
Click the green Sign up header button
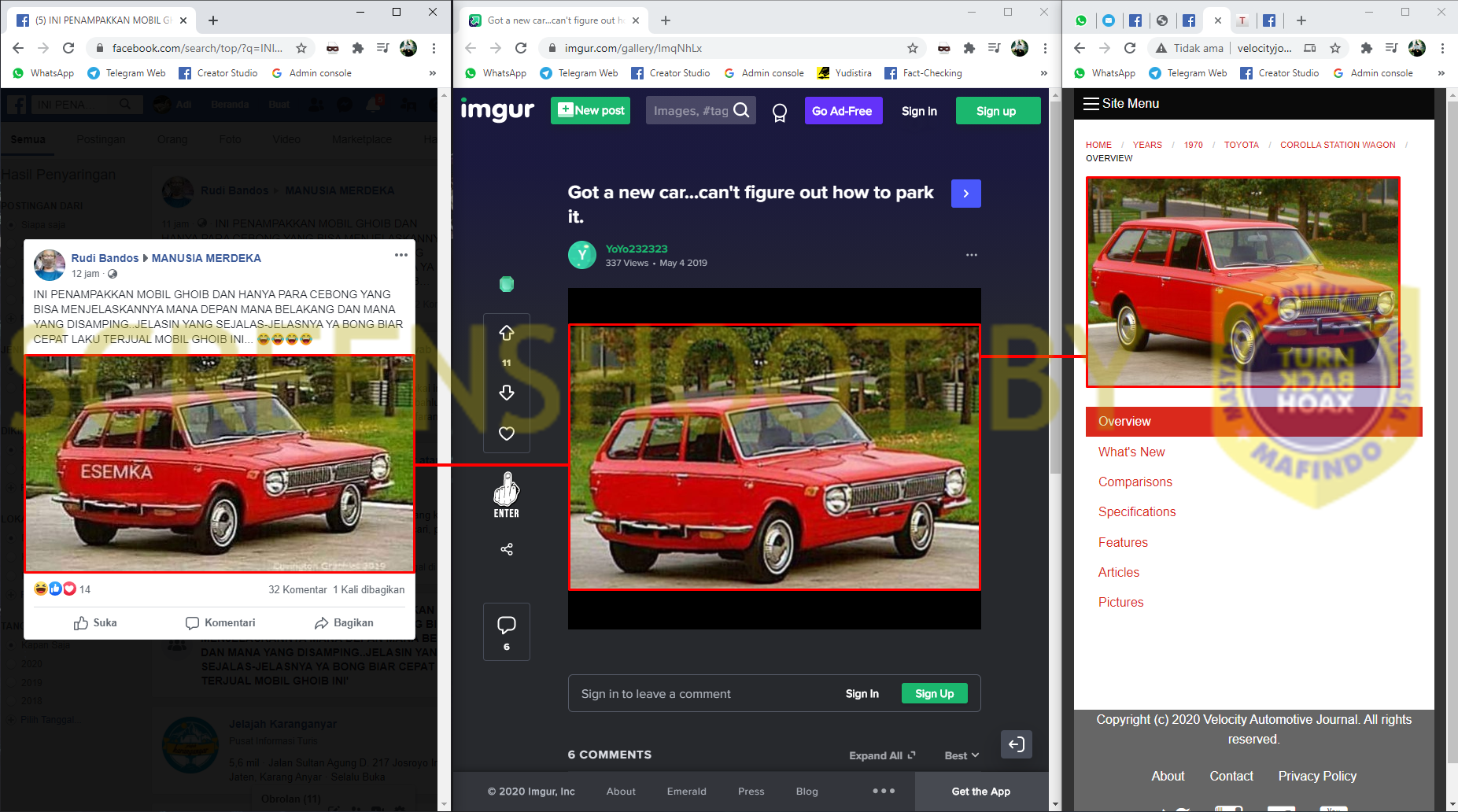tap(998, 111)
